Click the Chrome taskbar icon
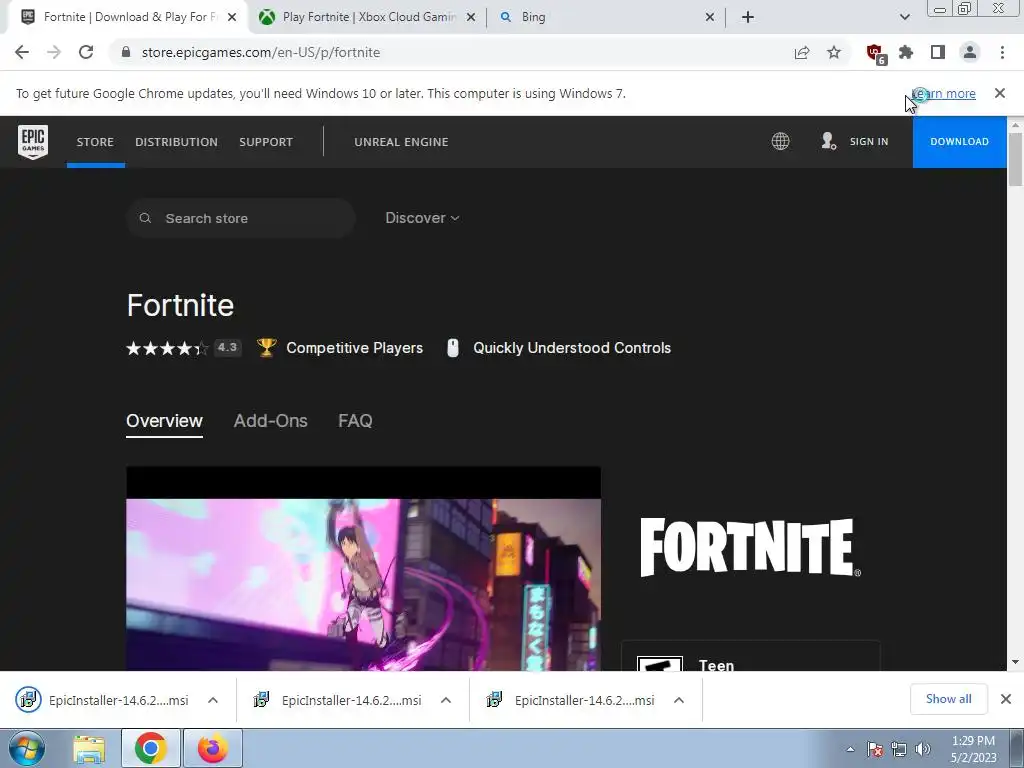The height and width of the screenshot is (768, 1024). [x=151, y=748]
